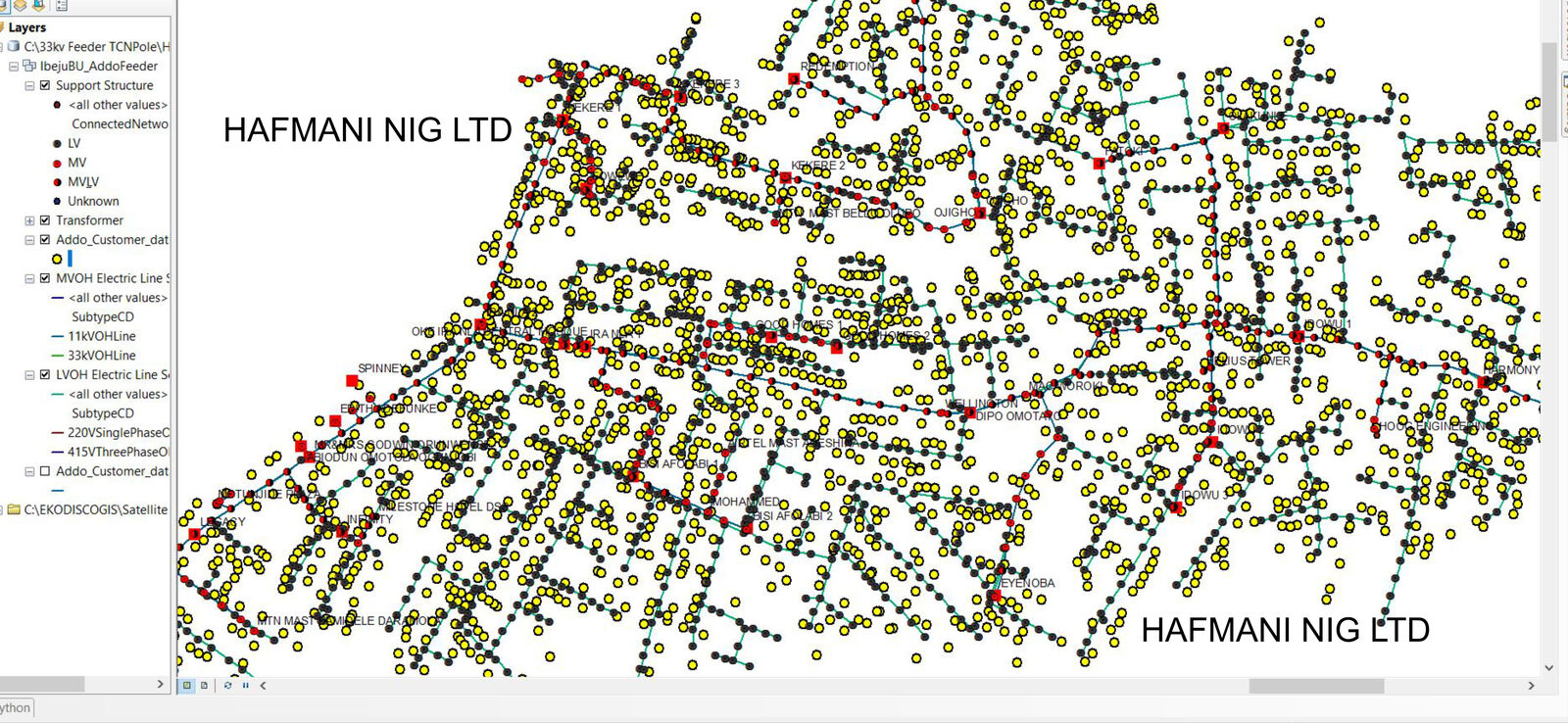Click the MVLV legend label
Viewport: 1568px width, 723px height.
pos(83,182)
